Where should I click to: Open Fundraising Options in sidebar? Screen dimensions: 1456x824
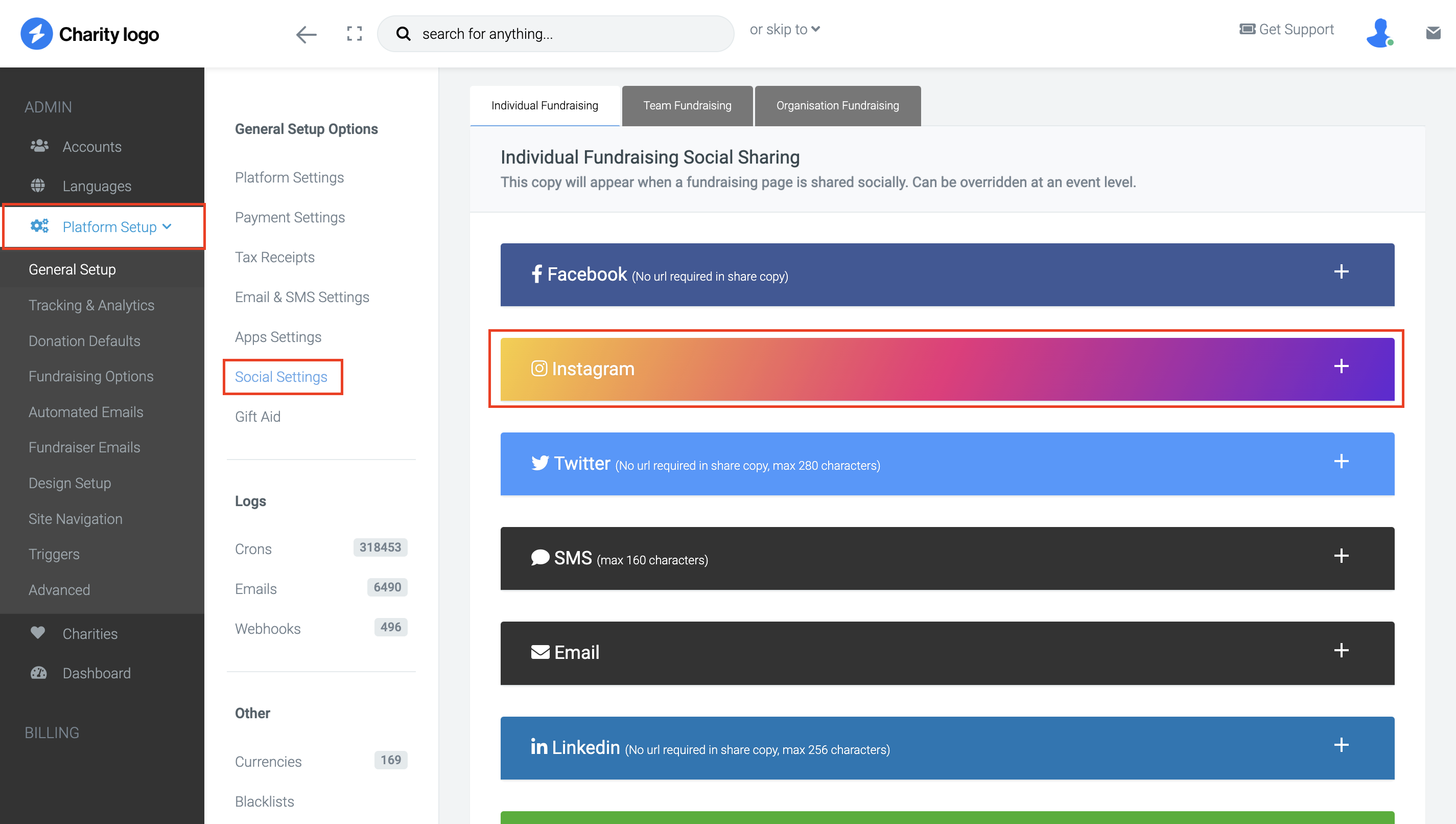(91, 376)
